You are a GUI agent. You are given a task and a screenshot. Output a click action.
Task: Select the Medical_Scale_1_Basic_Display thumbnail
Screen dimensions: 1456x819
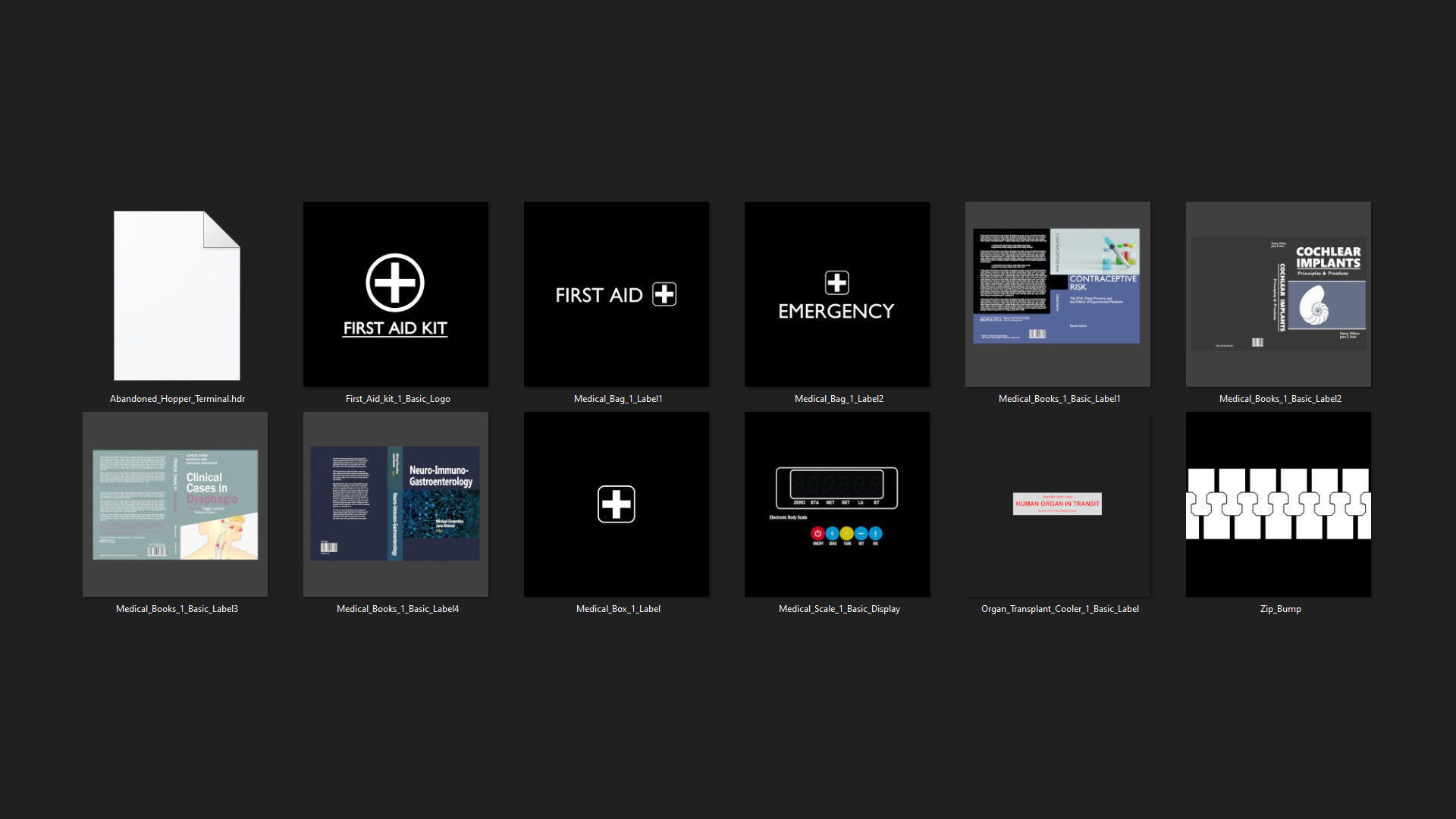coord(836,504)
